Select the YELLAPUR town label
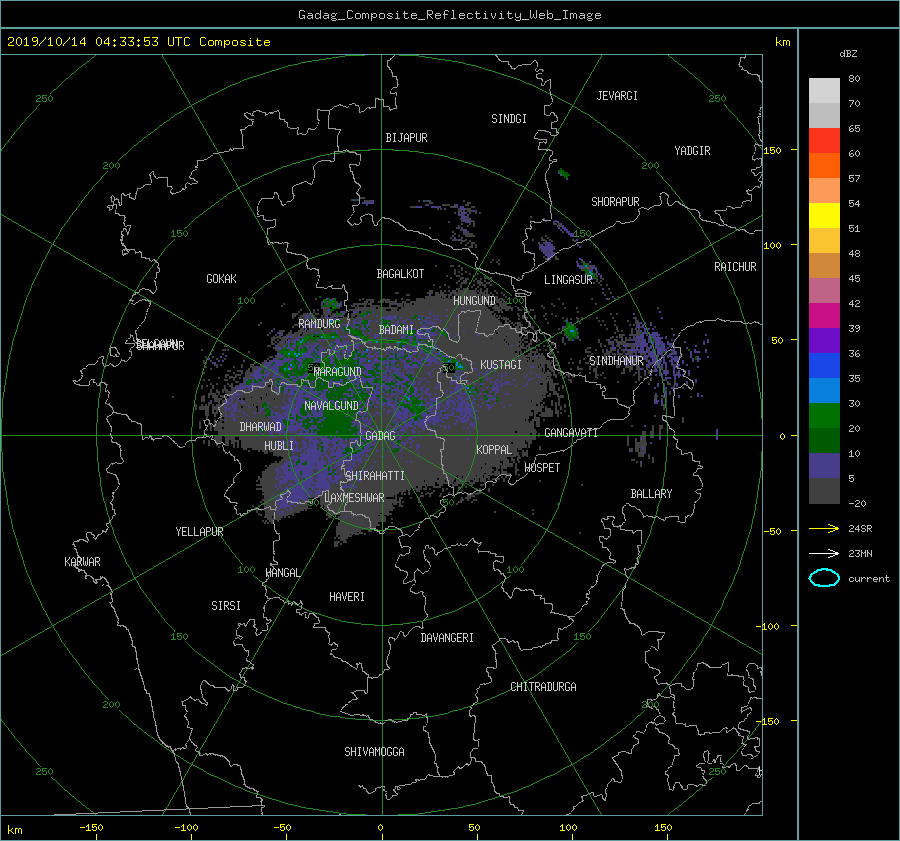 199,532
